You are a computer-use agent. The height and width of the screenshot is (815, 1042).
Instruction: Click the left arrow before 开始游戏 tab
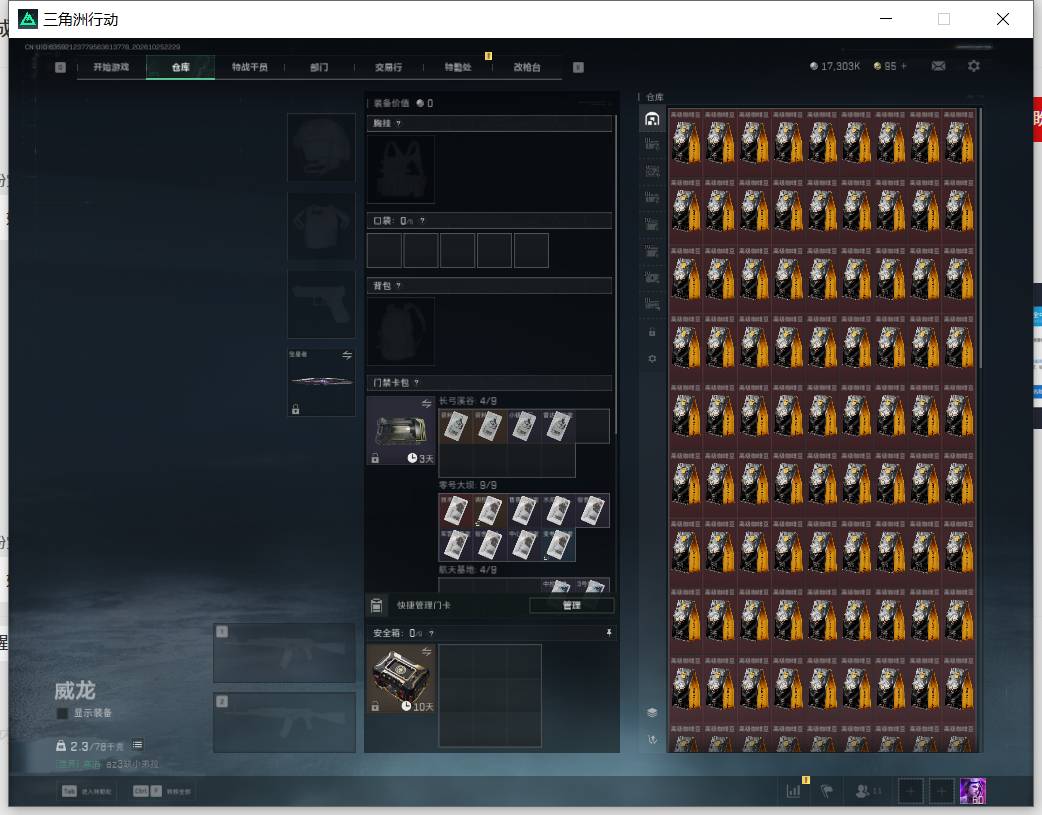pyautogui.click(x=60, y=67)
